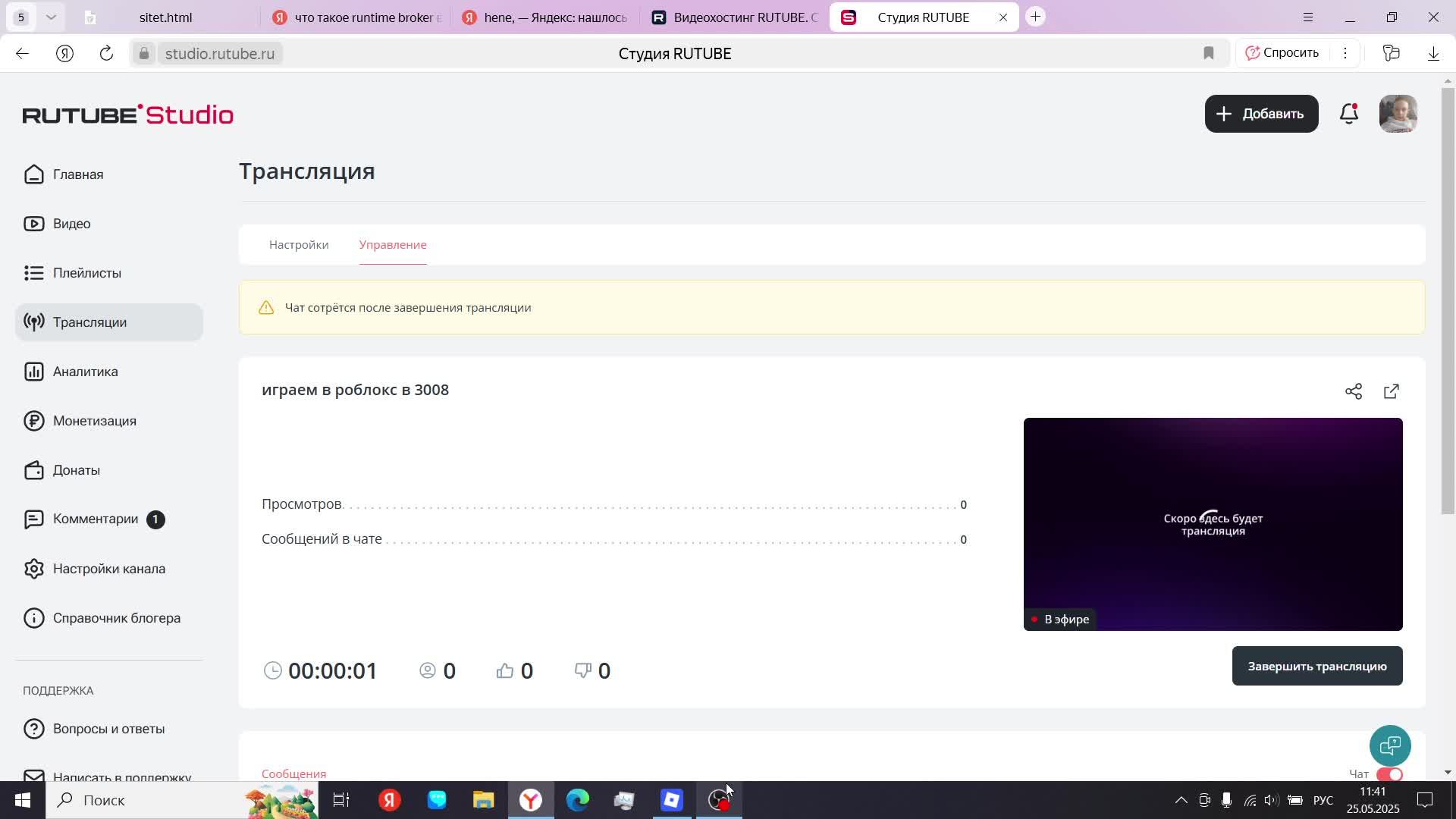
Task: Open Аналитика page
Action: (x=109, y=372)
